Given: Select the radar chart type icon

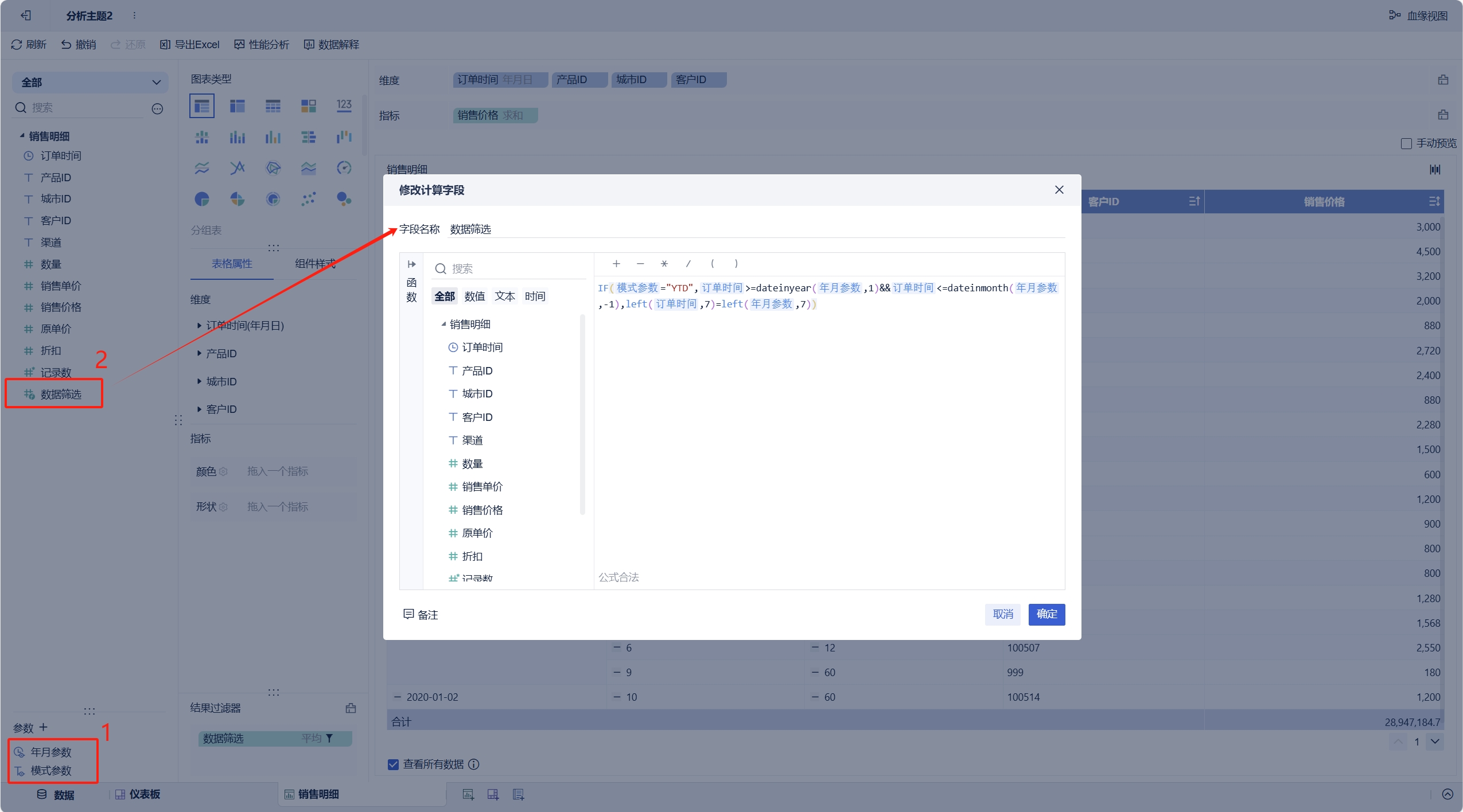Looking at the screenshot, I should coord(273,168).
